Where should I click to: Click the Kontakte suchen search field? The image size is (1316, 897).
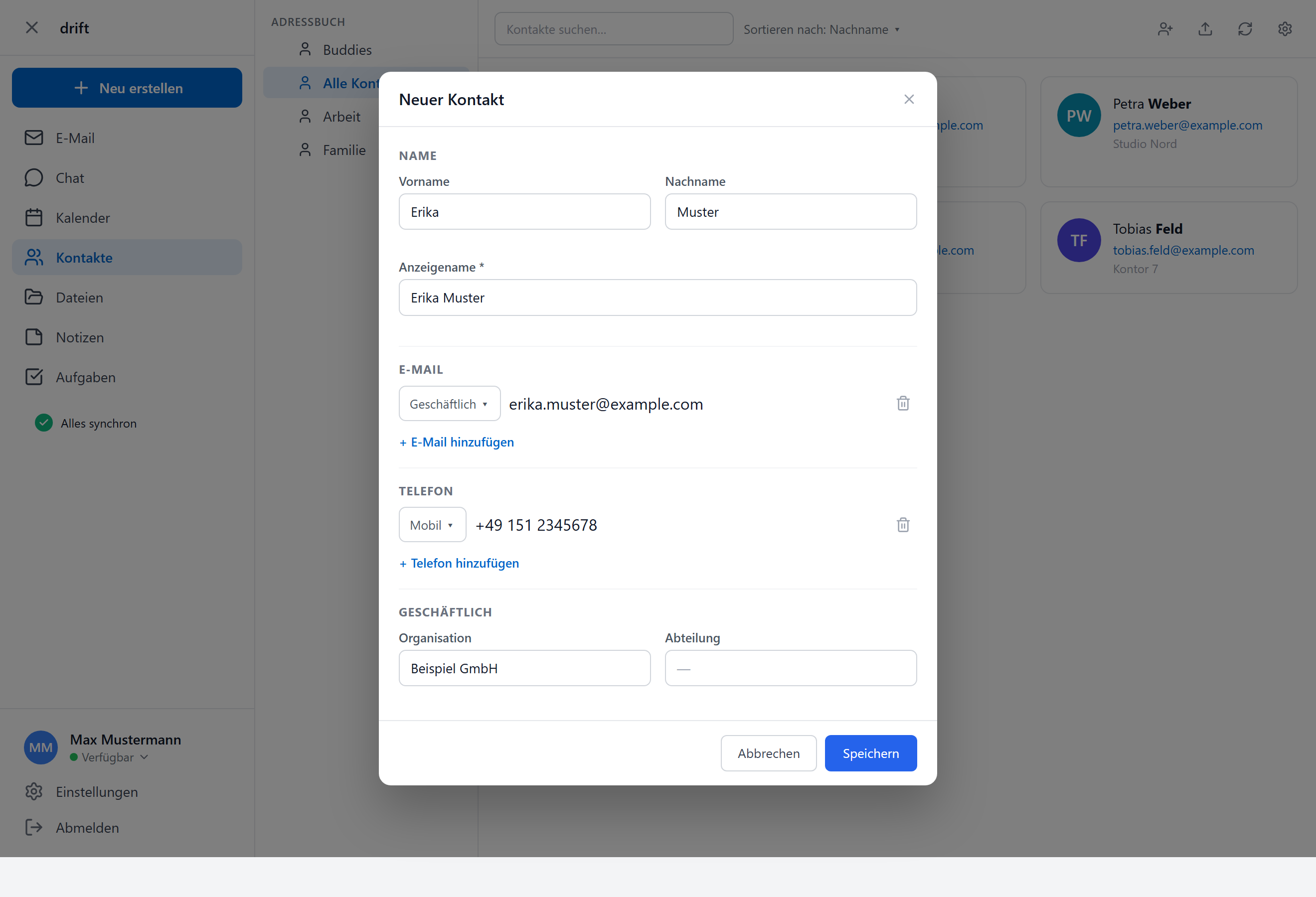(614, 29)
